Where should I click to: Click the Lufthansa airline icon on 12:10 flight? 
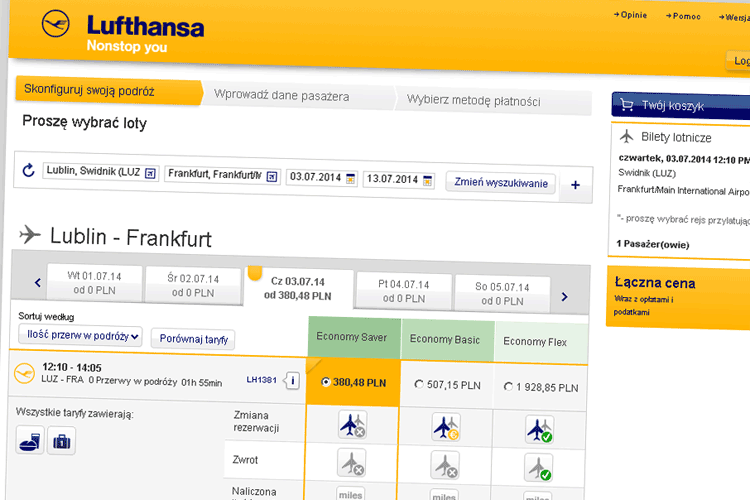pos(24,373)
